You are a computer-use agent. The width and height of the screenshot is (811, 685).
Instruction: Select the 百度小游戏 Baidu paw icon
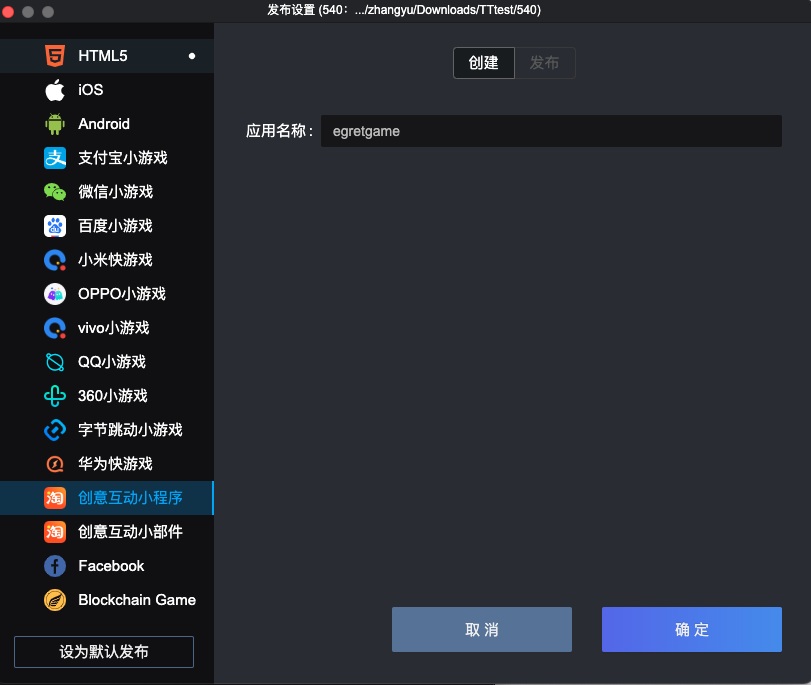(55, 226)
